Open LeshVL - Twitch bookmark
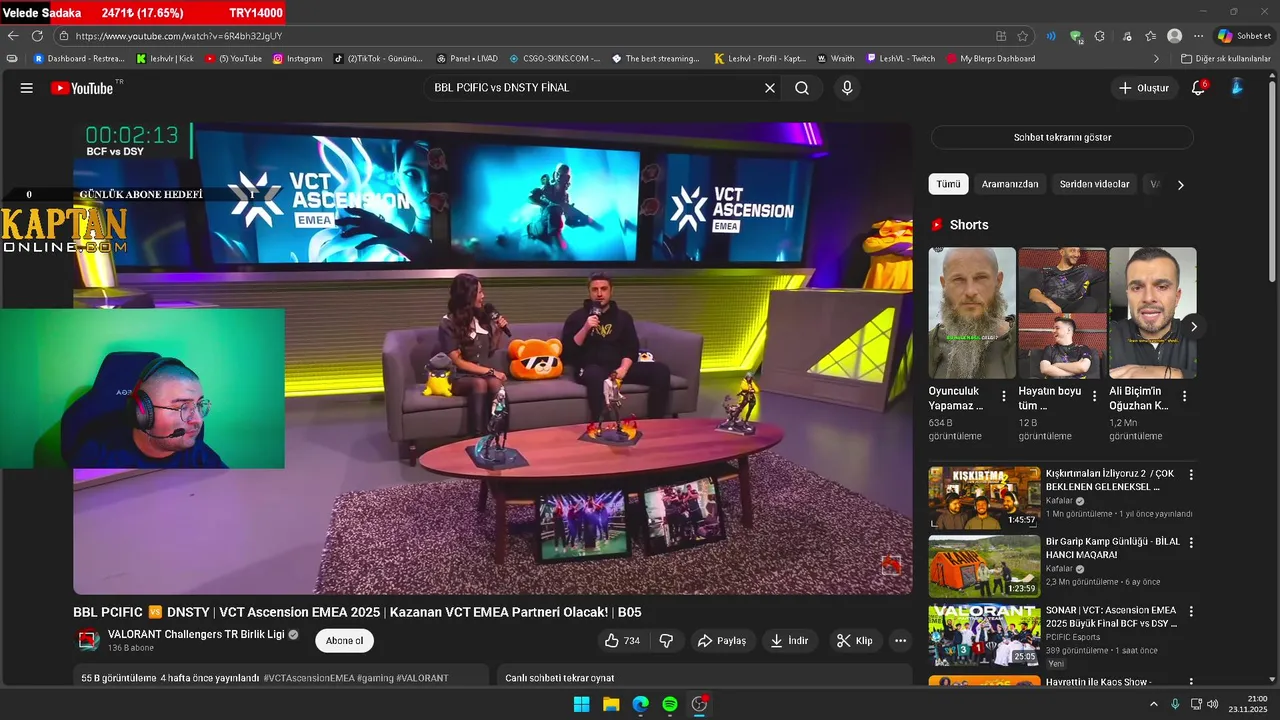The width and height of the screenshot is (1280, 720). [x=901, y=59]
